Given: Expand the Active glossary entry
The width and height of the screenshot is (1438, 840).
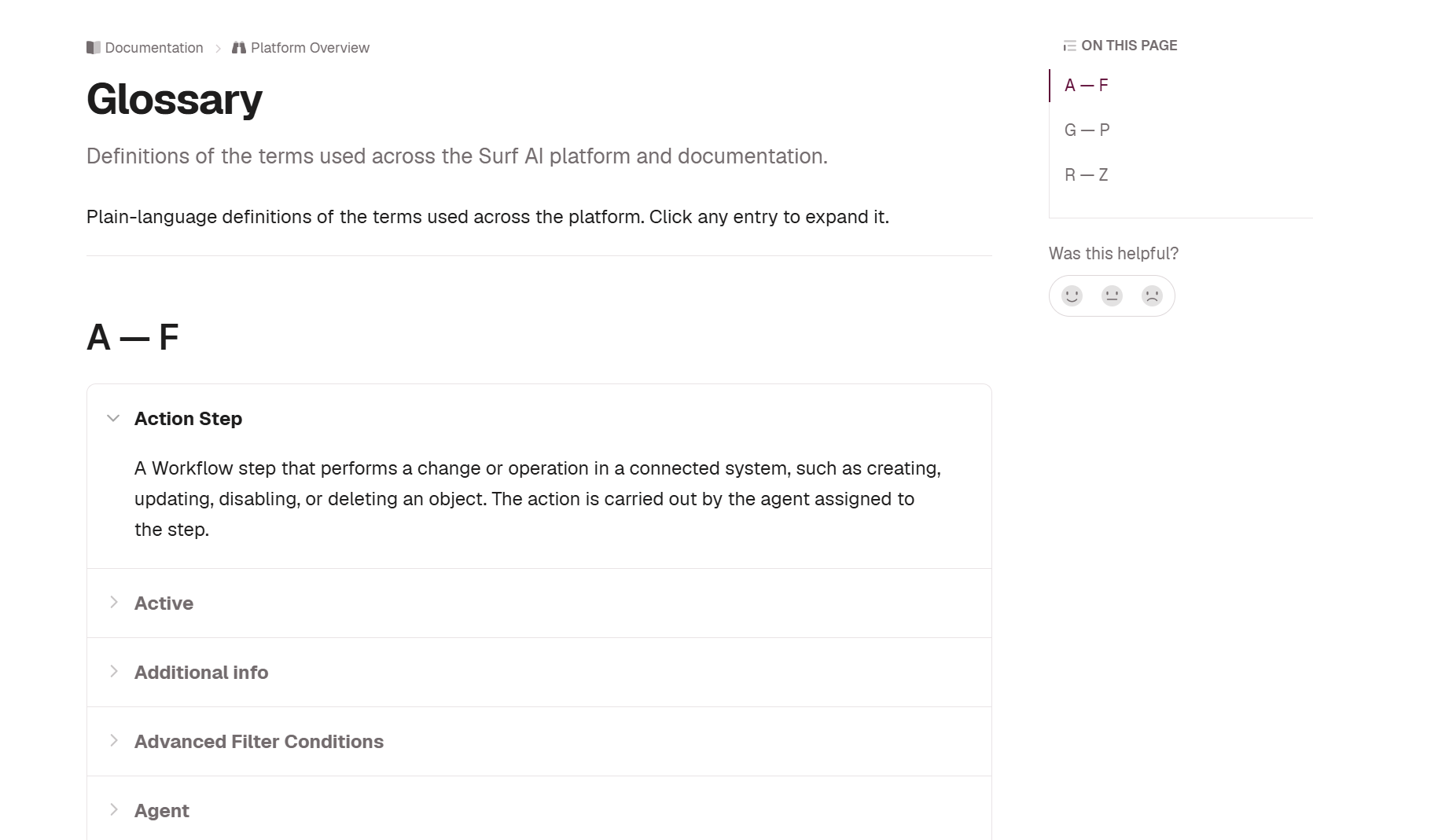Looking at the screenshot, I should pyautogui.click(x=539, y=603).
